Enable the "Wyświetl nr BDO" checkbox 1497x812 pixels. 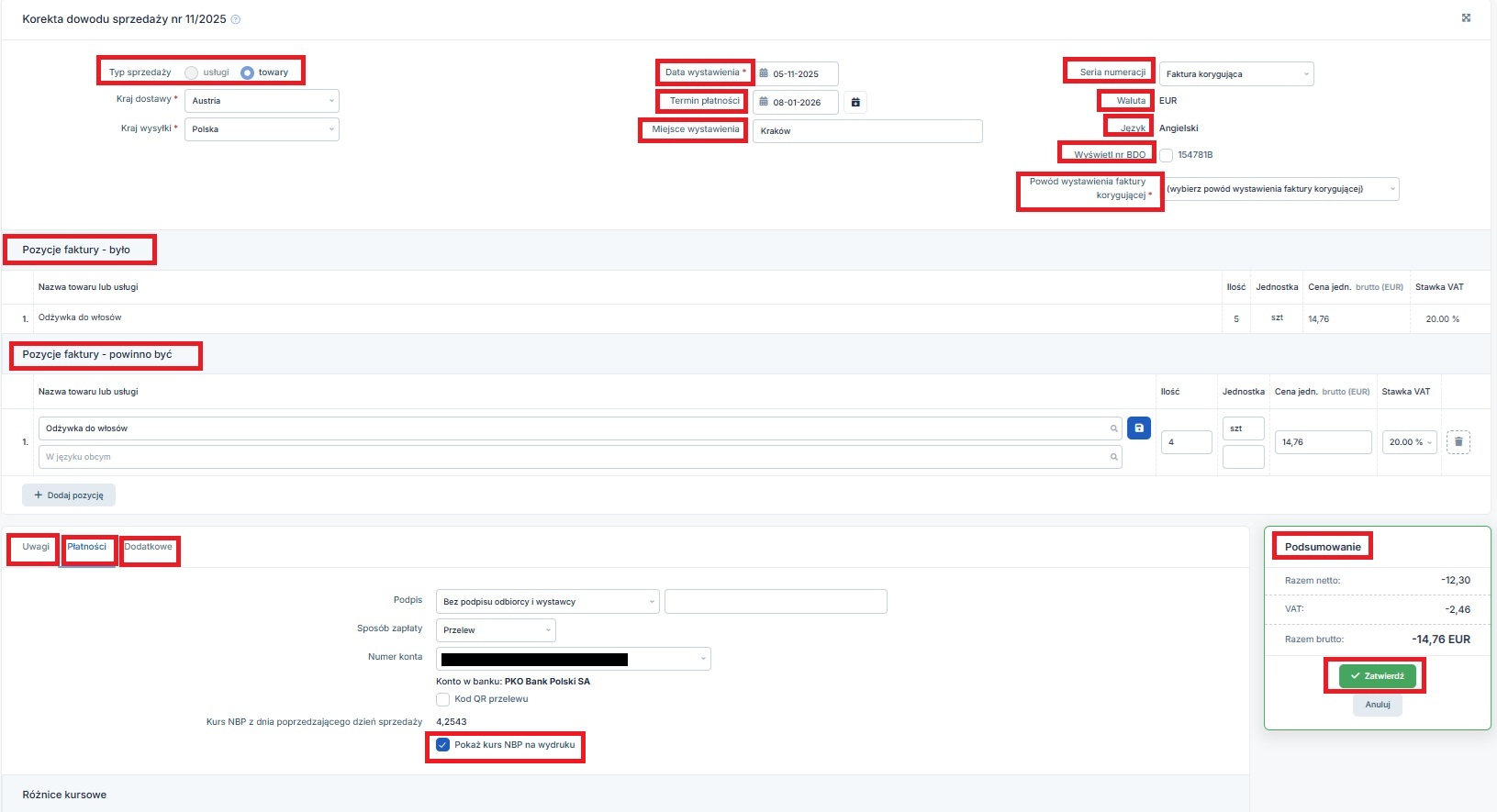[x=1166, y=155]
